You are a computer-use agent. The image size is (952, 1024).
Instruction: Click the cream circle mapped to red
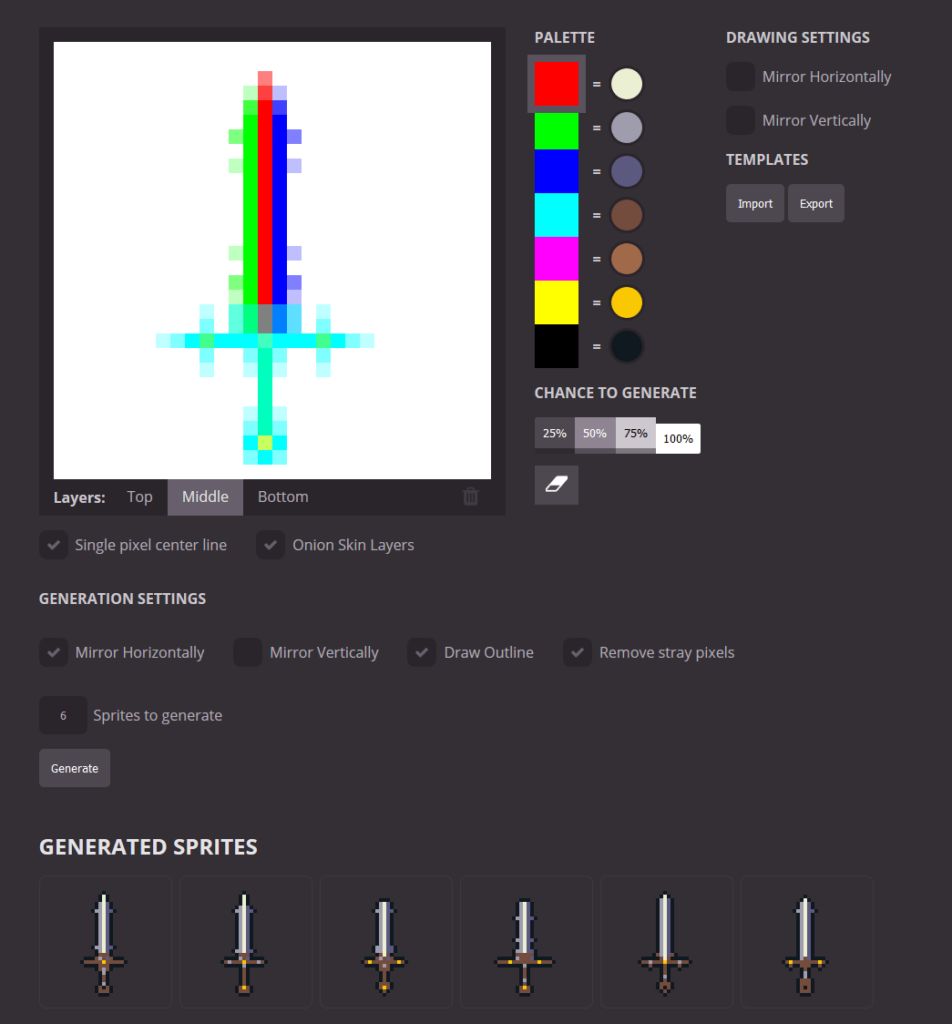click(627, 83)
